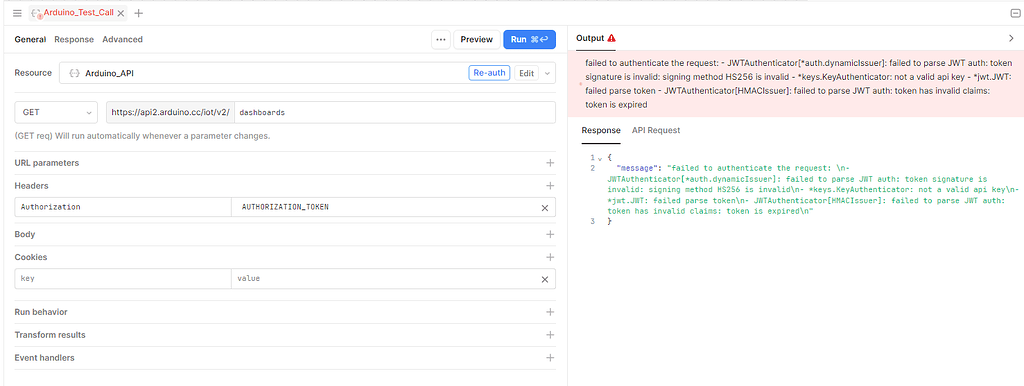Viewport: 1024px width, 386px height.
Task: Click the Authorization header key field
Action: (x=123, y=207)
